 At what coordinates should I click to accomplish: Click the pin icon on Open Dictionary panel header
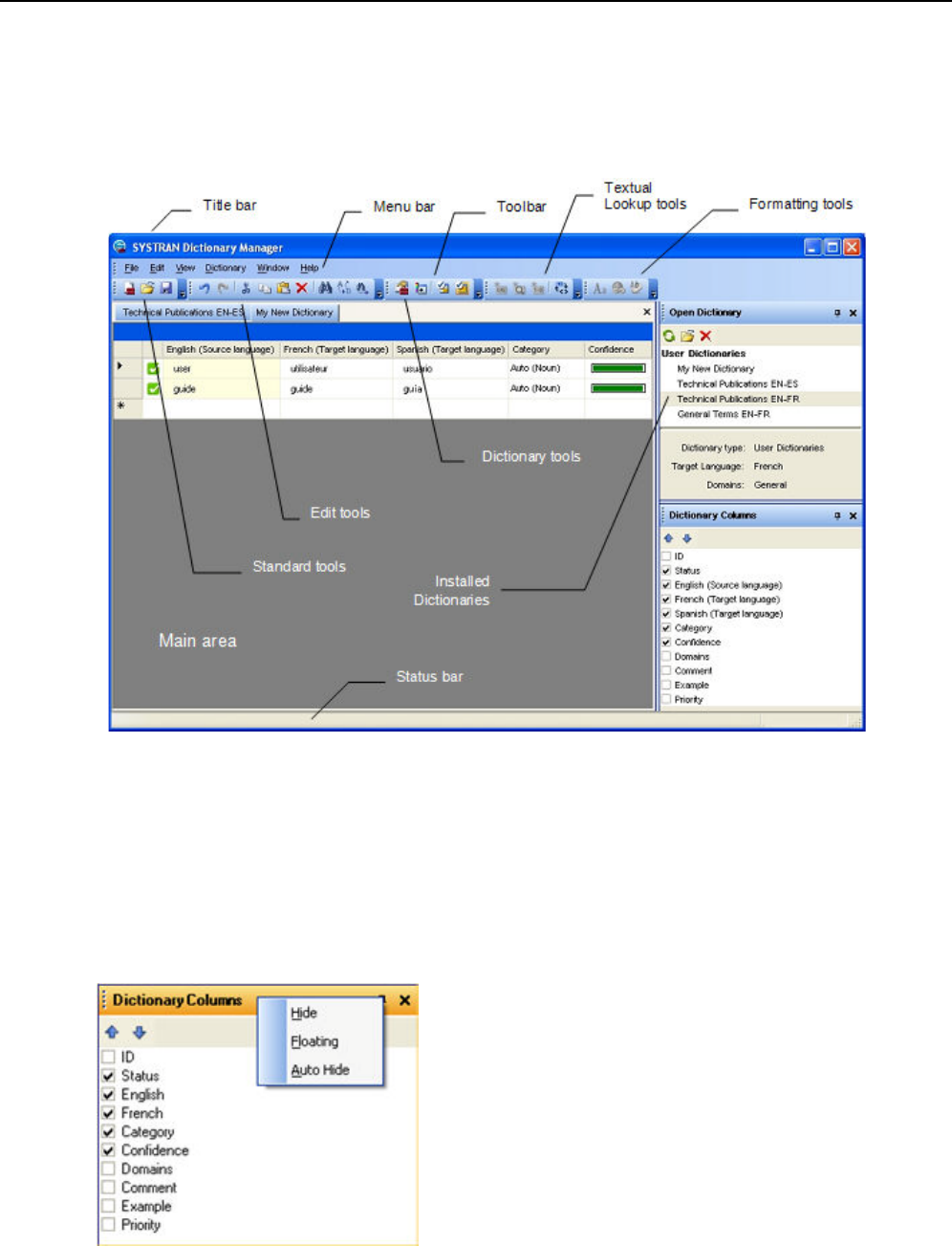[x=837, y=313]
